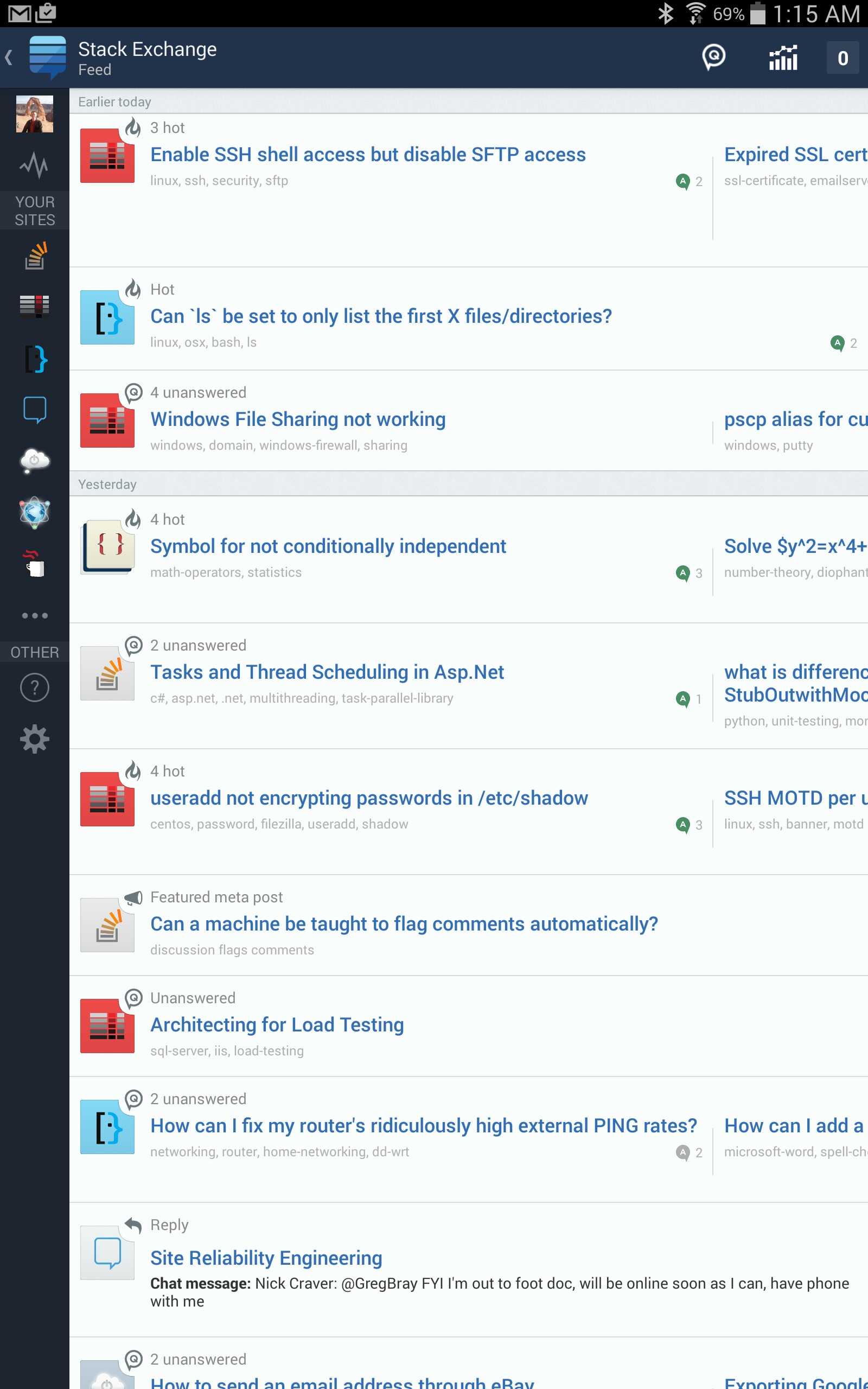Tap the 'Featured meta post' label
The height and width of the screenshot is (1389, 868).
coord(216,897)
